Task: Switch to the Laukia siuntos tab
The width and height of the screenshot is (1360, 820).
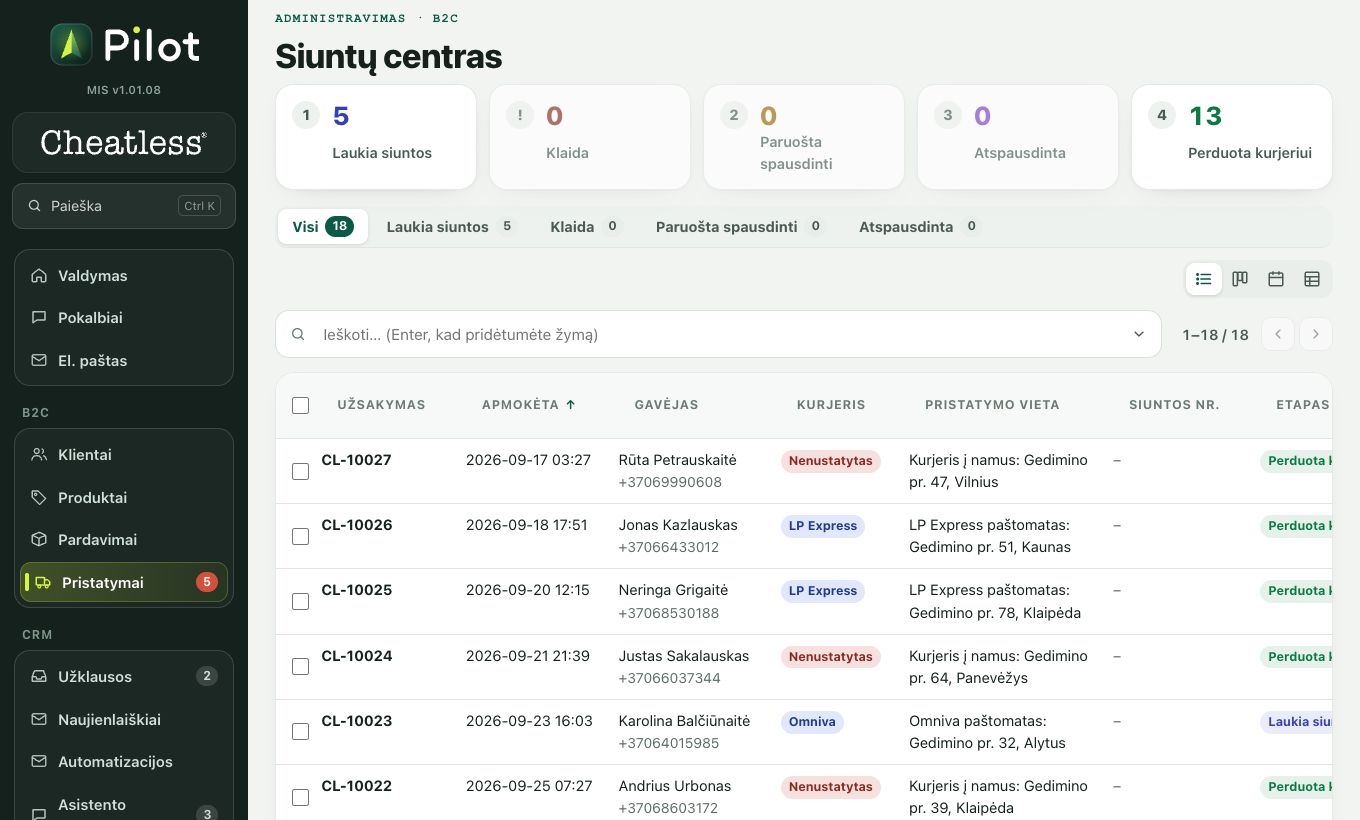Action: (451, 227)
